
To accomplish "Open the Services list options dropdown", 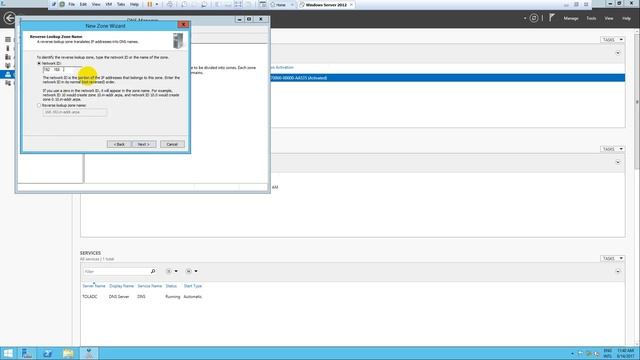I will point(171,271).
